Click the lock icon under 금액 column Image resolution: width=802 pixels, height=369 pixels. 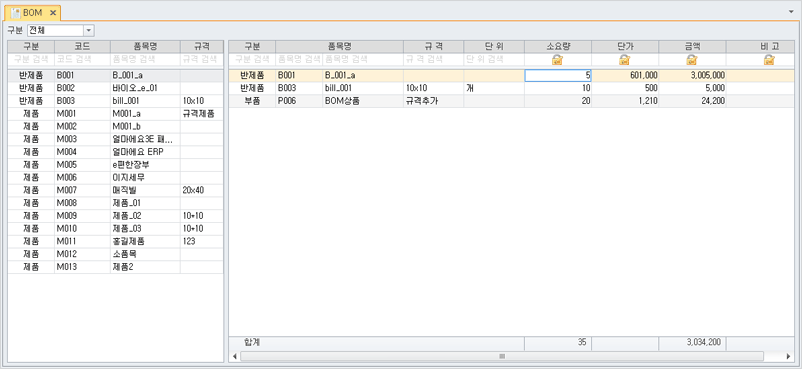pyautogui.click(x=692, y=60)
